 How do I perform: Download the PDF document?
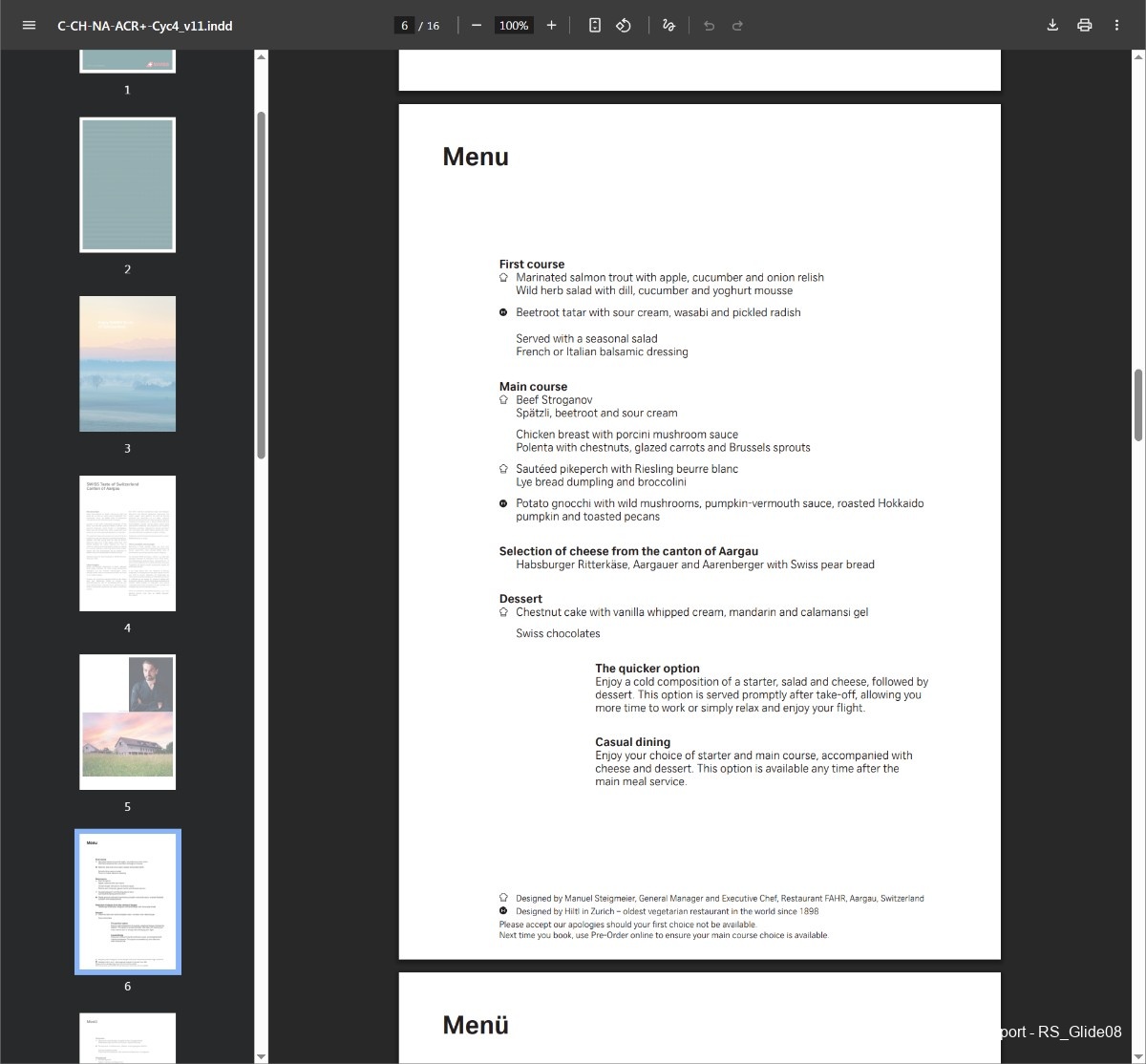pyautogui.click(x=1051, y=25)
